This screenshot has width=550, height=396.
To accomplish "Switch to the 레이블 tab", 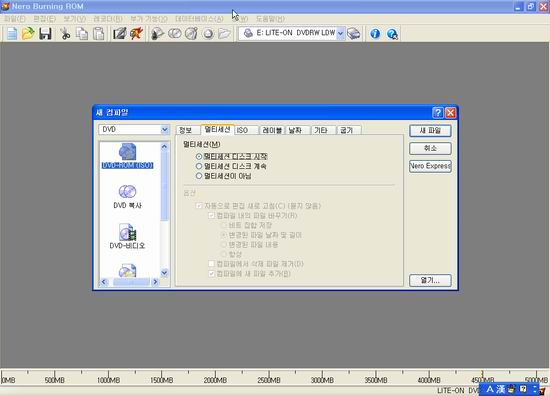I will [x=272, y=130].
